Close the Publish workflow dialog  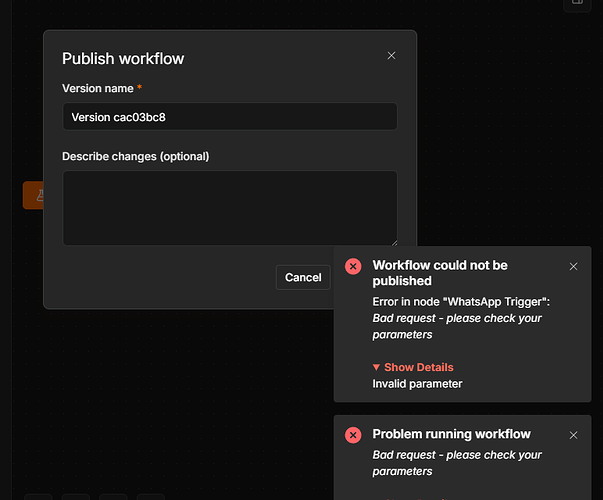point(391,56)
